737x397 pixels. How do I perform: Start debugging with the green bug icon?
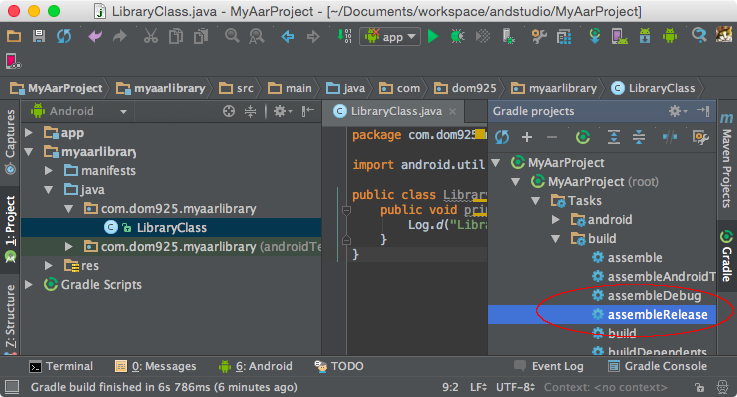[x=457, y=36]
